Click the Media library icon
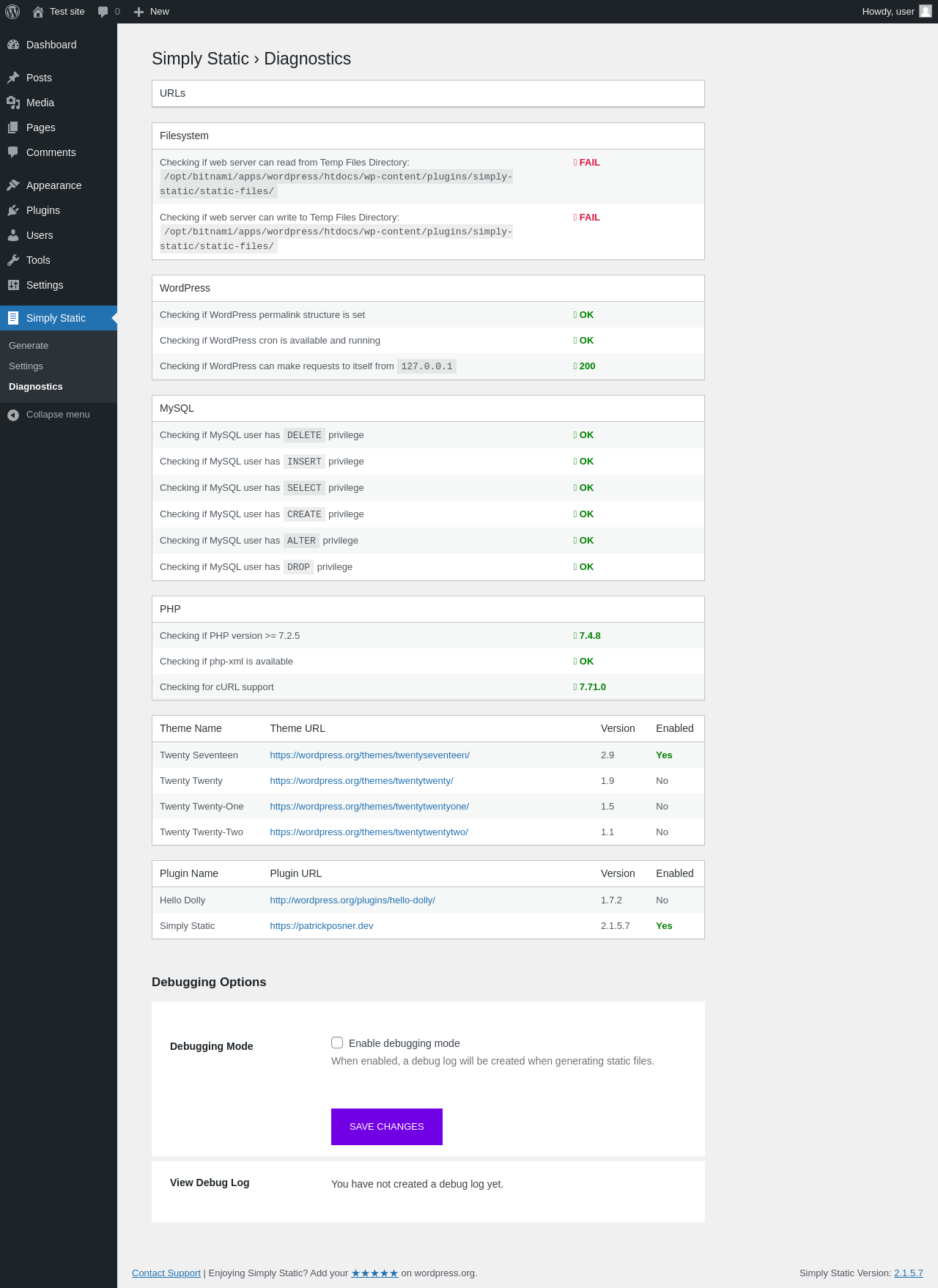 [13, 103]
